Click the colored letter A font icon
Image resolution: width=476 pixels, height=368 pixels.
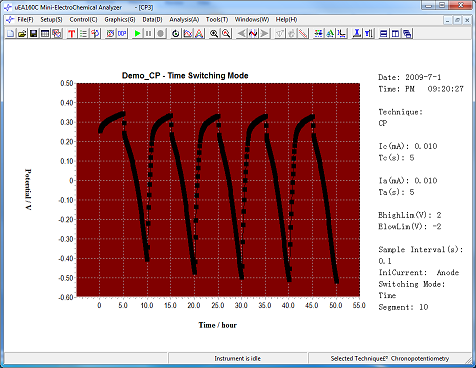pos(330,33)
